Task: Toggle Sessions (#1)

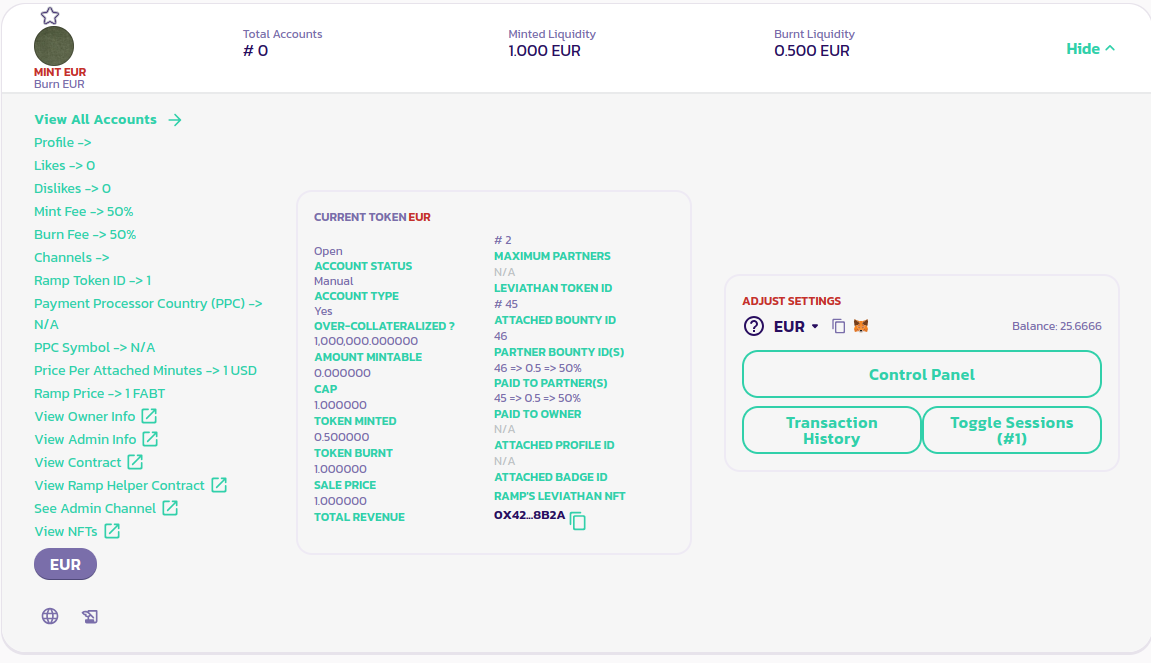Action: point(1011,430)
